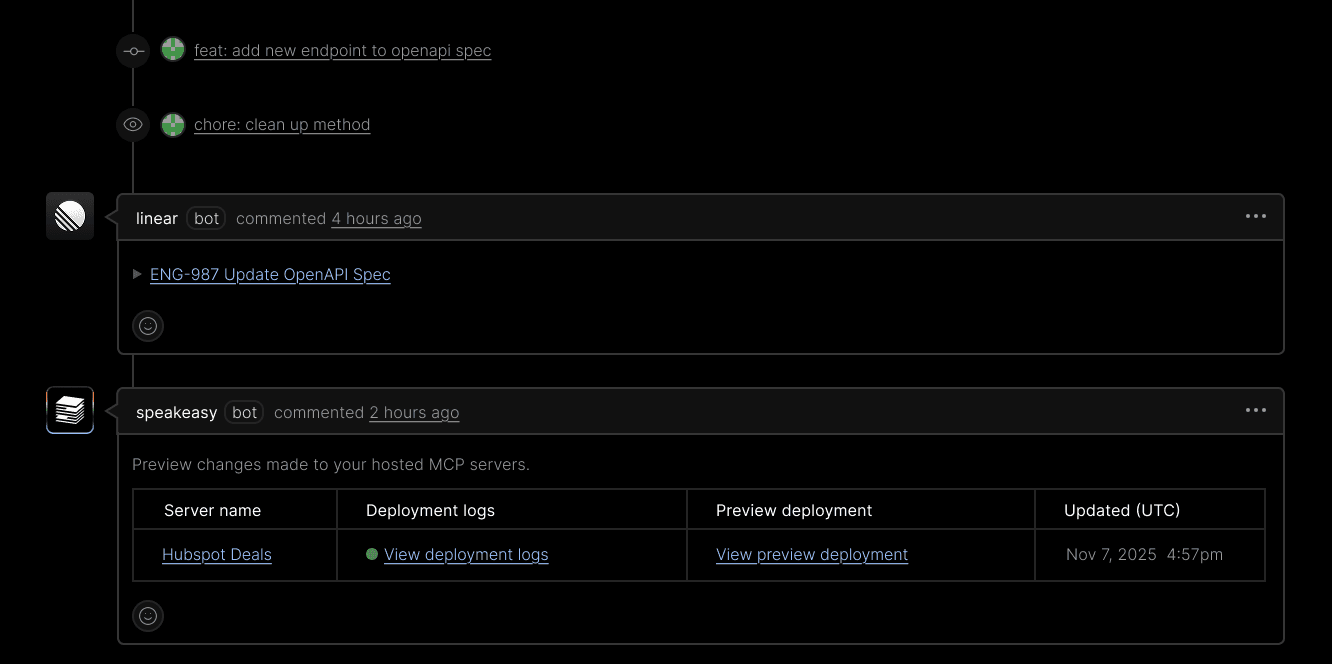Click the green check status icon on the openapi commit

173,48
